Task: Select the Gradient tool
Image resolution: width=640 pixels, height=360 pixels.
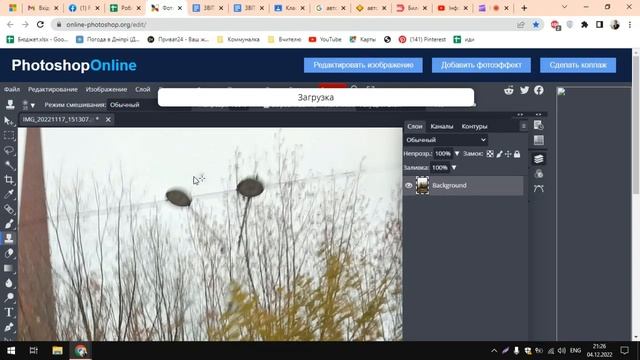Action: [x=9, y=268]
